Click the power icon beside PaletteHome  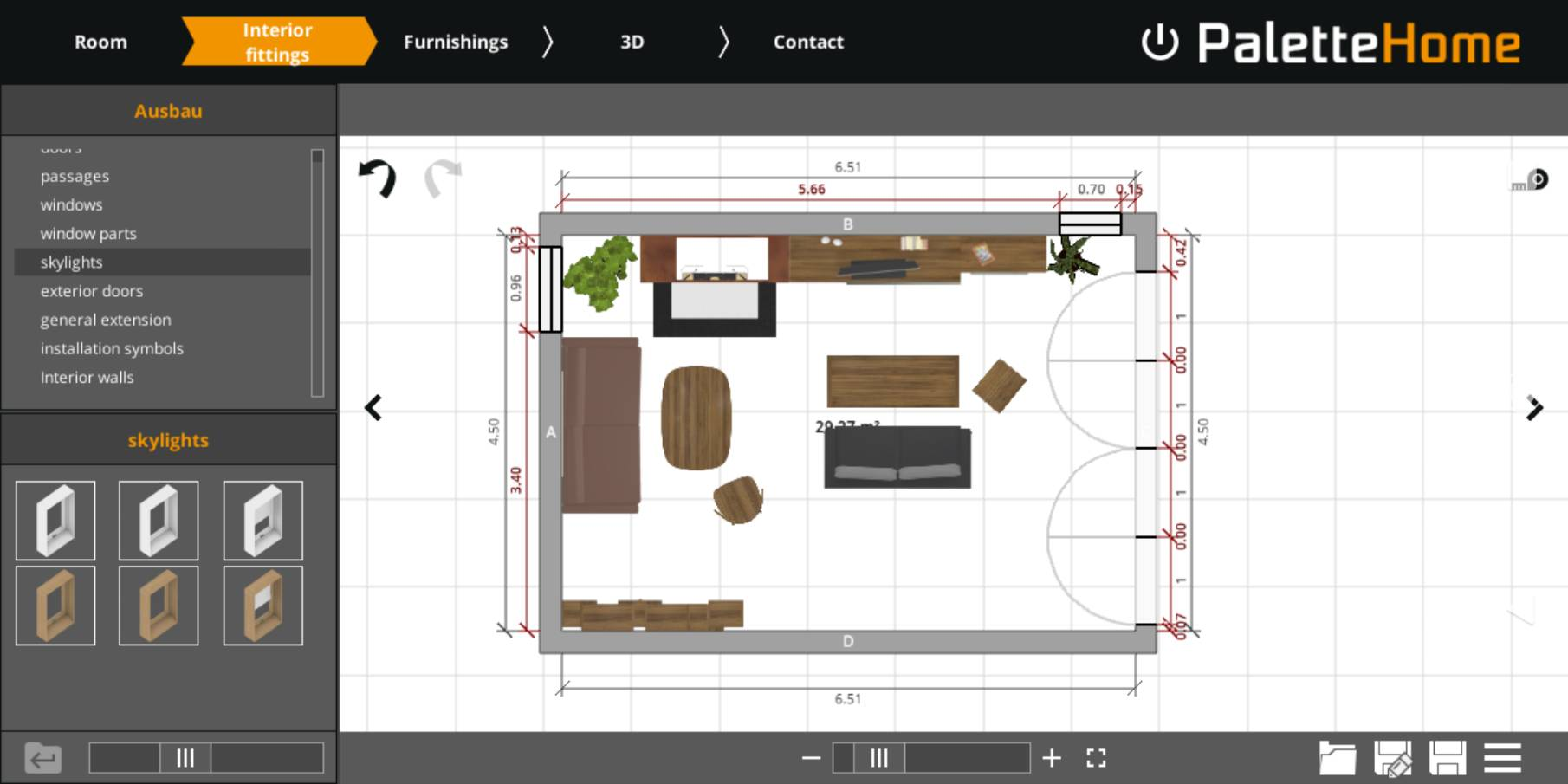(x=1160, y=42)
